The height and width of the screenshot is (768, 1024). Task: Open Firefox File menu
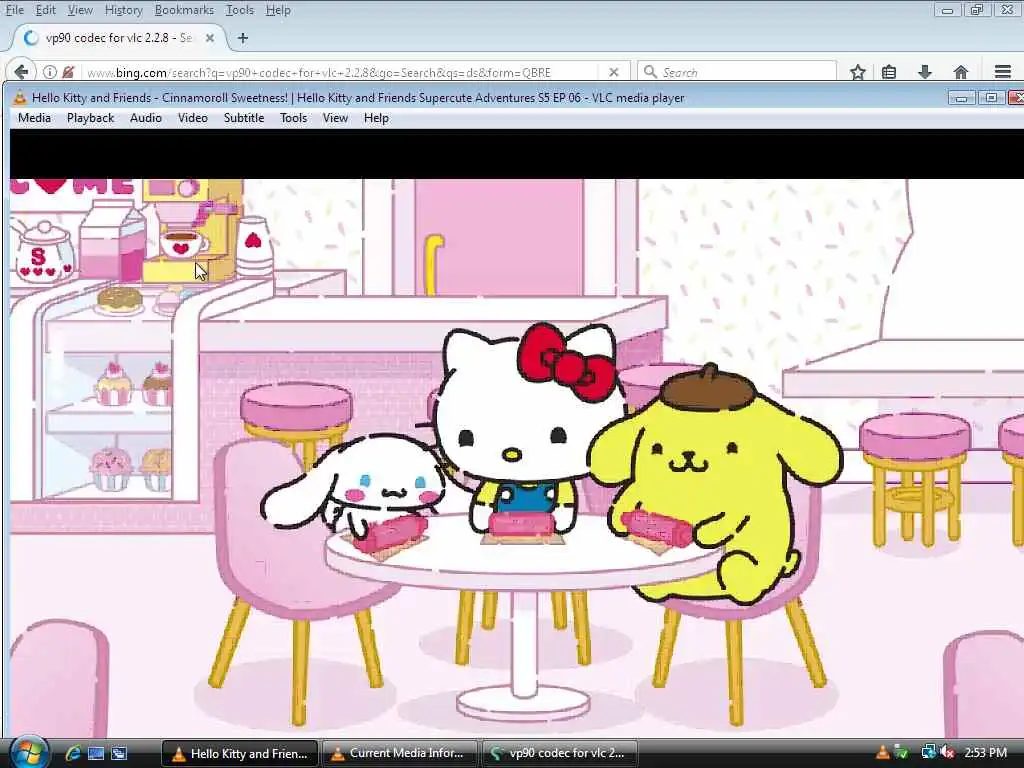click(x=14, y=10)
